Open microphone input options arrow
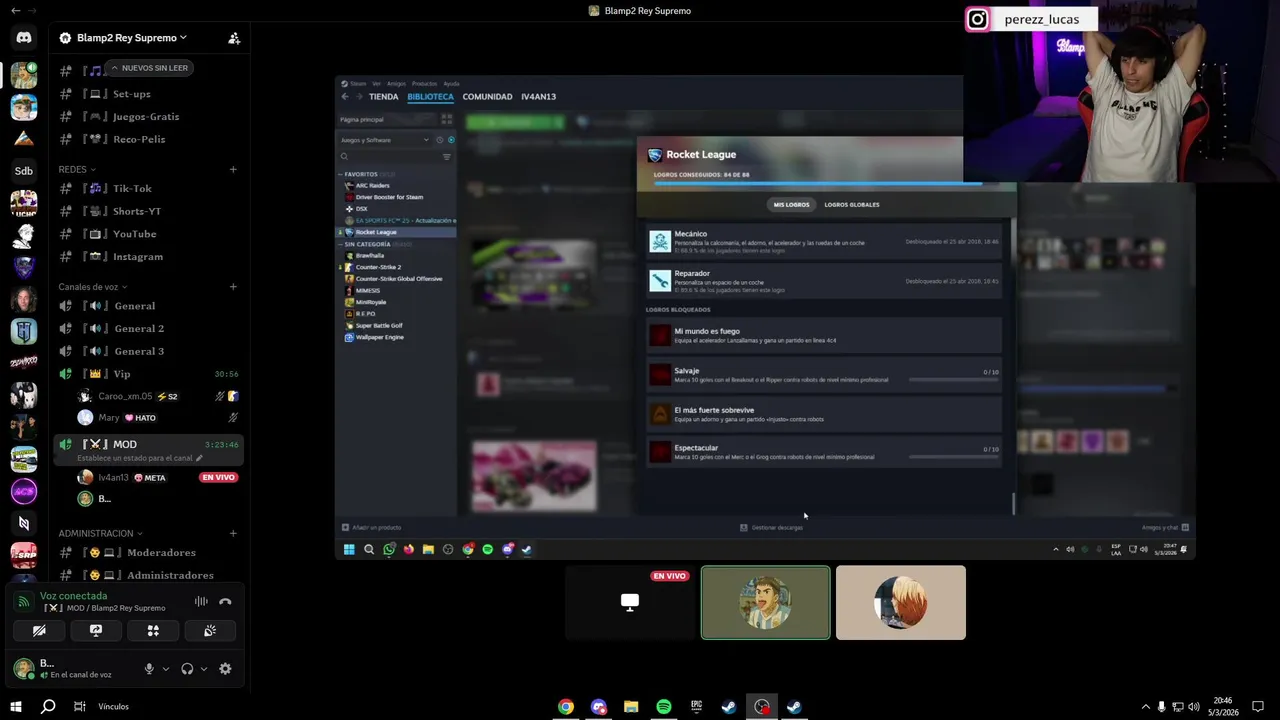 pos(166,669)
